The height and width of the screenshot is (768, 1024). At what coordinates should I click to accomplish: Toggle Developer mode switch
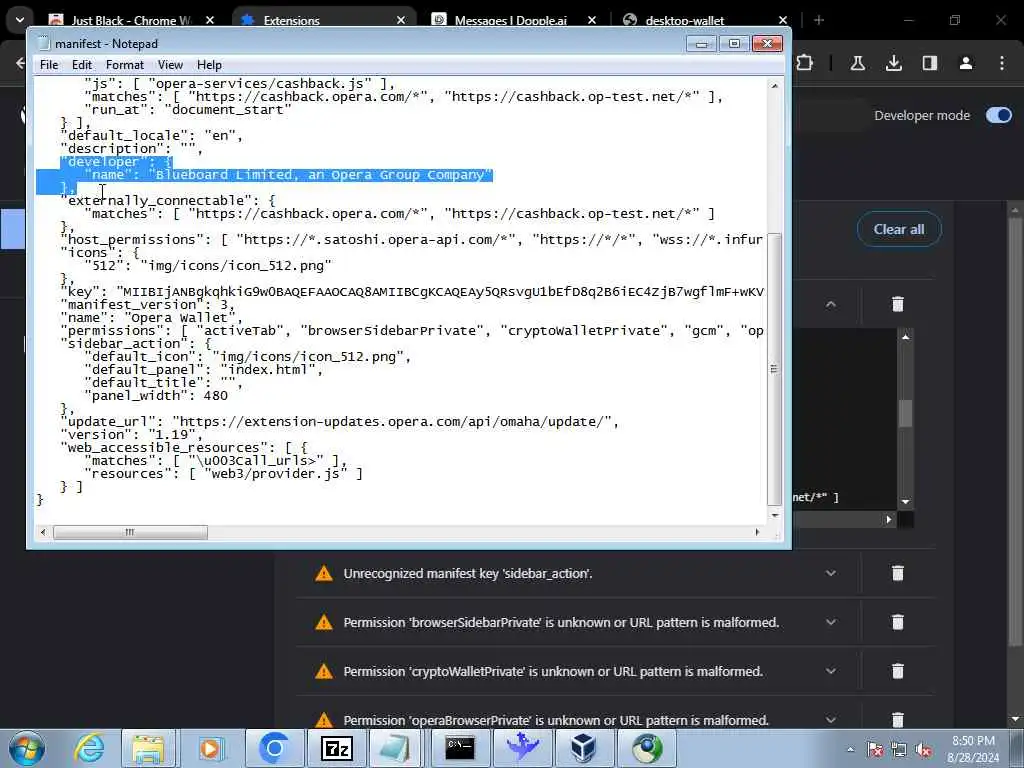pyautogui.click(x=999, y=116)
